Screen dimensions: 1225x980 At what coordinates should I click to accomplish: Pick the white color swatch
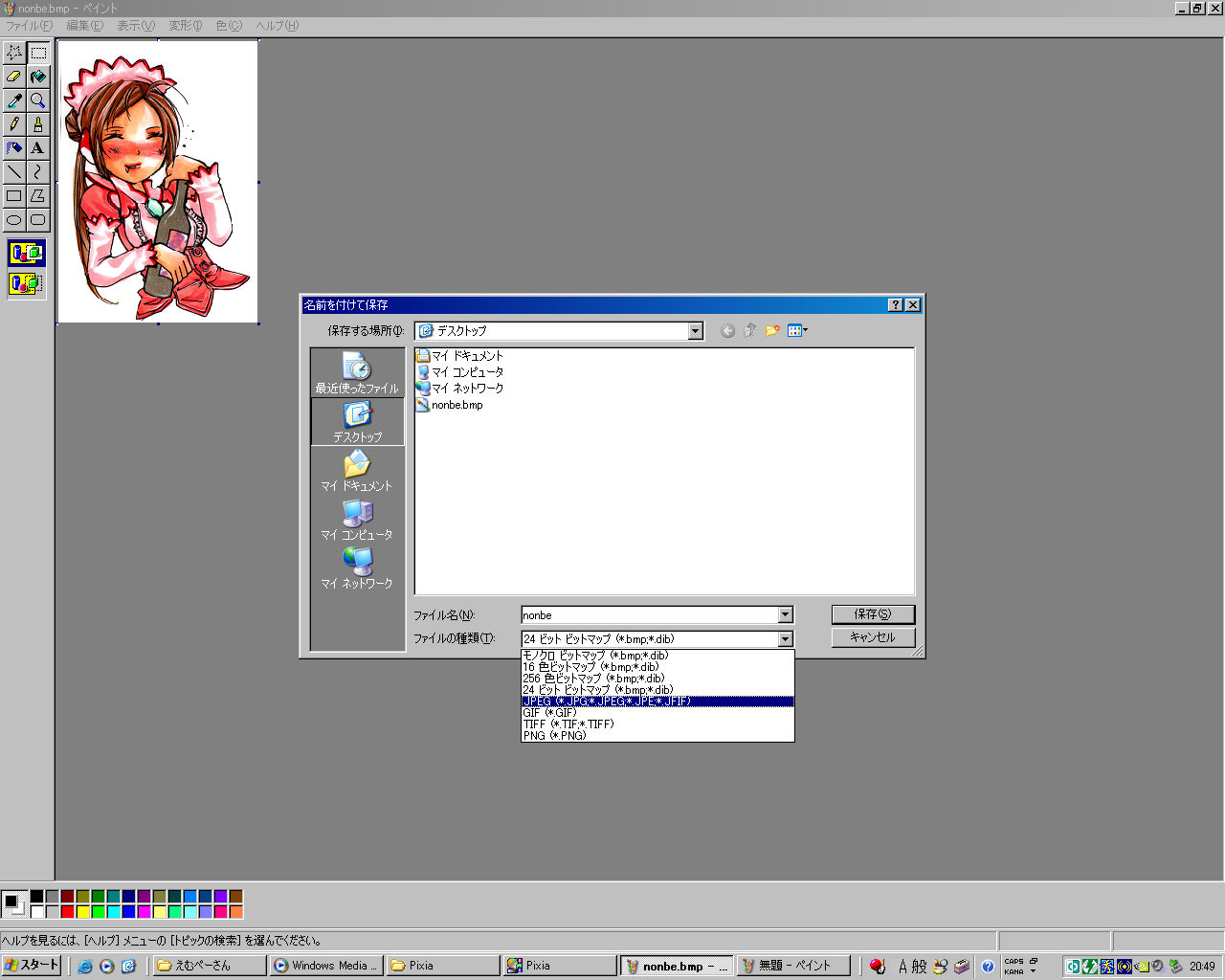[x=37, y=912]
